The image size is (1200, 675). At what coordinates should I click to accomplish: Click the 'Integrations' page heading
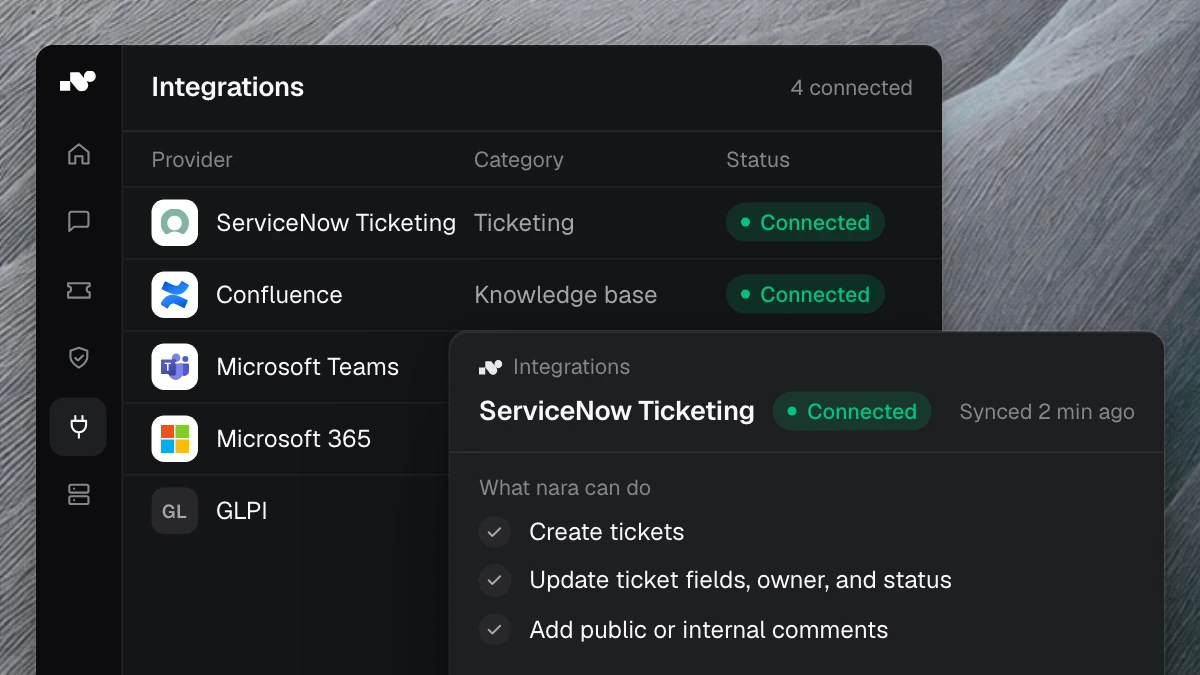click(228, 87)
